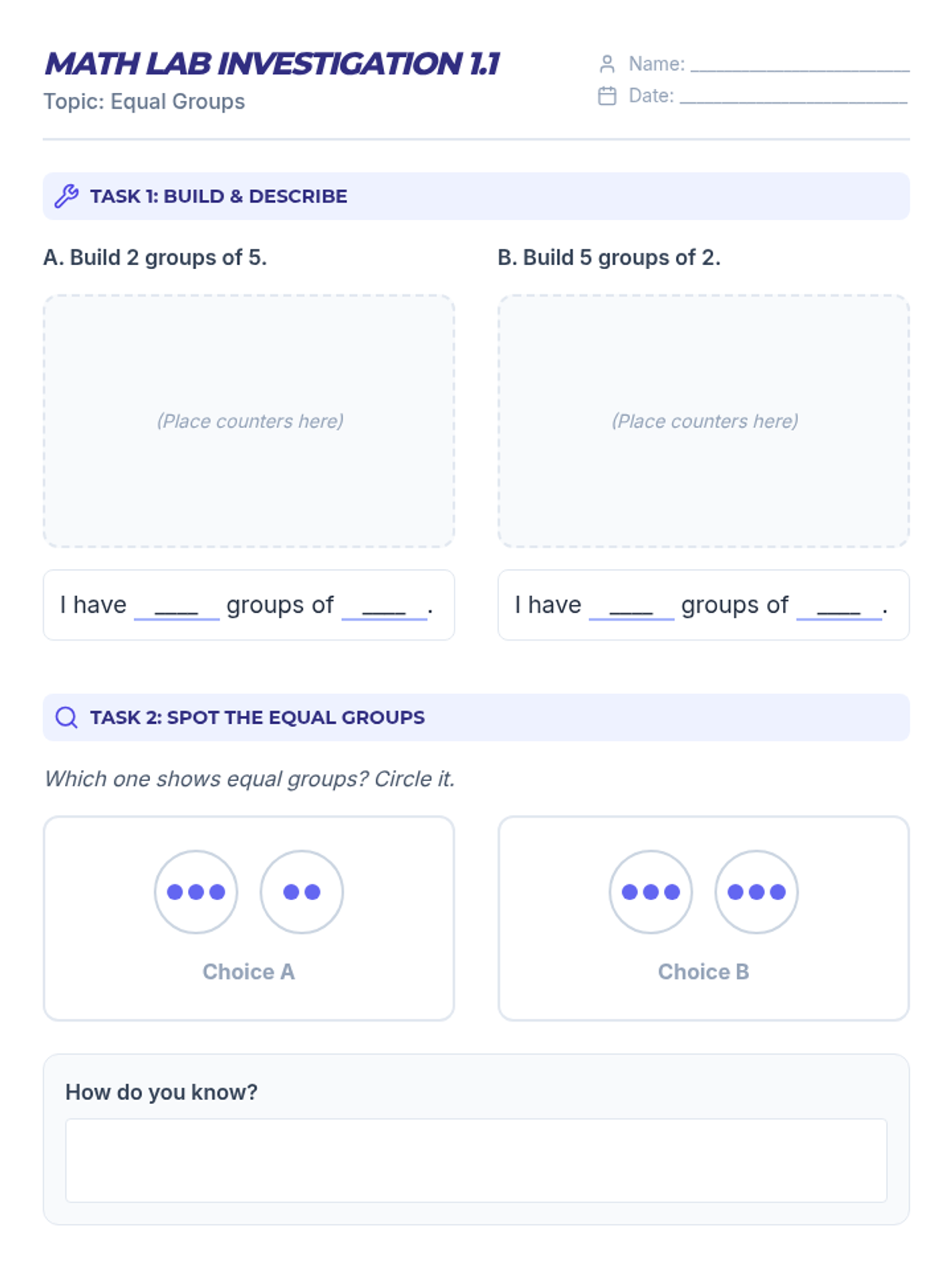Click second blank in section B sentence

[x=839, y=606]
